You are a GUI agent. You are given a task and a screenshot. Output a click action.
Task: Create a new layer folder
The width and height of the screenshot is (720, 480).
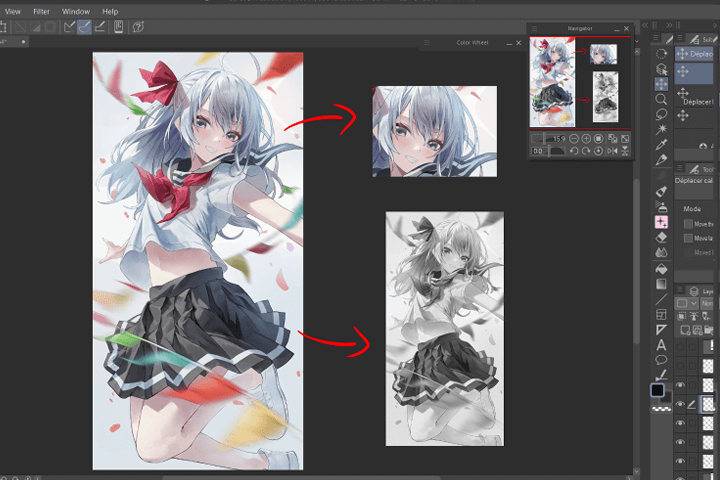coord(709,330)
